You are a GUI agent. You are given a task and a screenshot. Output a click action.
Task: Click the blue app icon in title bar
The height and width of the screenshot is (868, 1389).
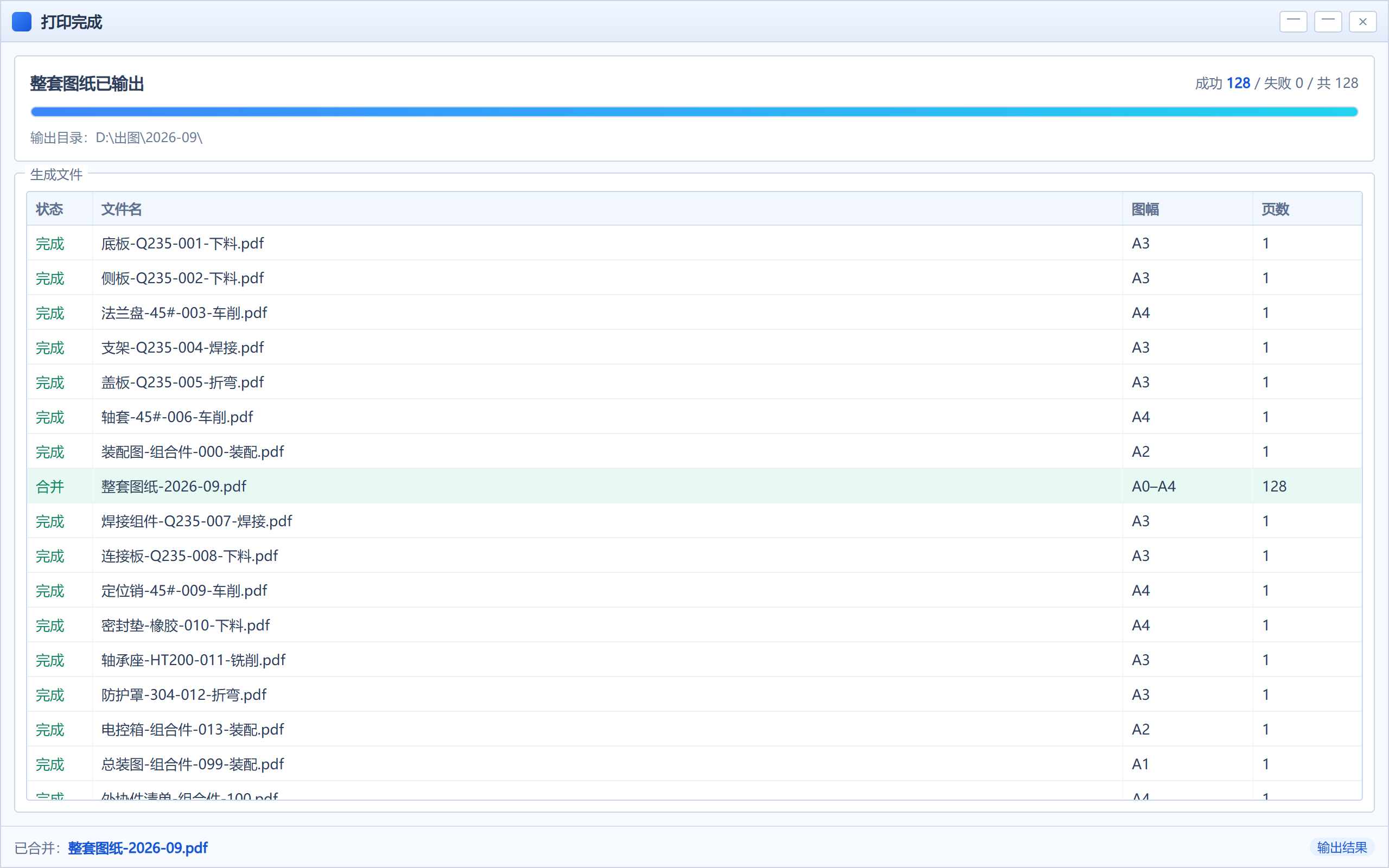point(22,22)
